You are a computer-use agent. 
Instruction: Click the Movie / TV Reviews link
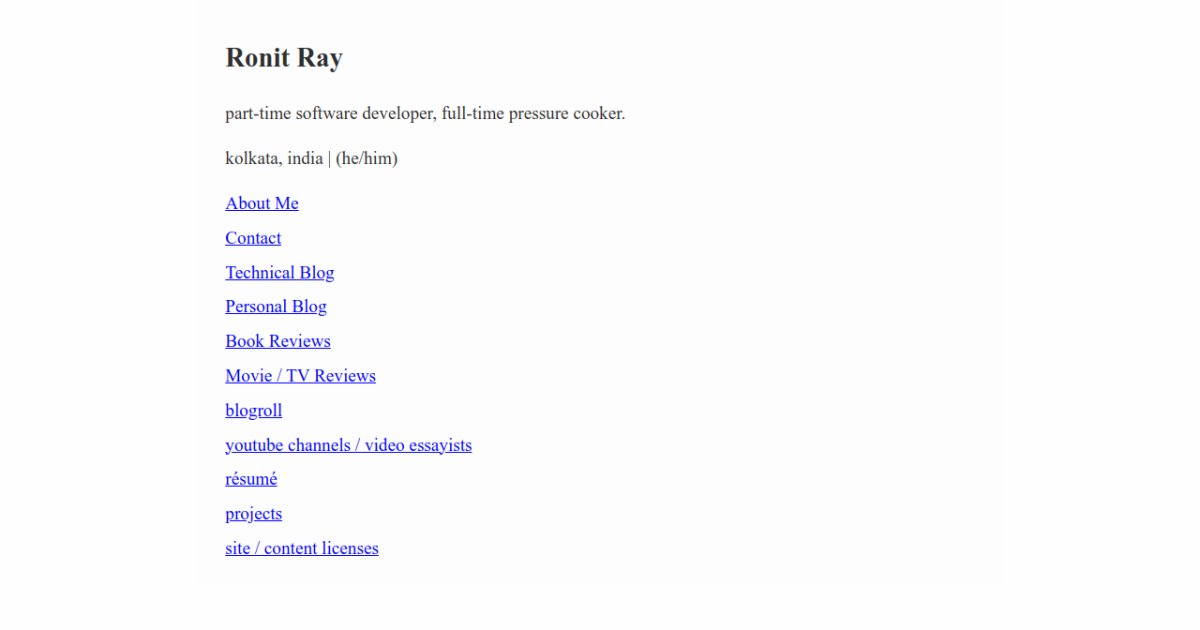(300, 376)
